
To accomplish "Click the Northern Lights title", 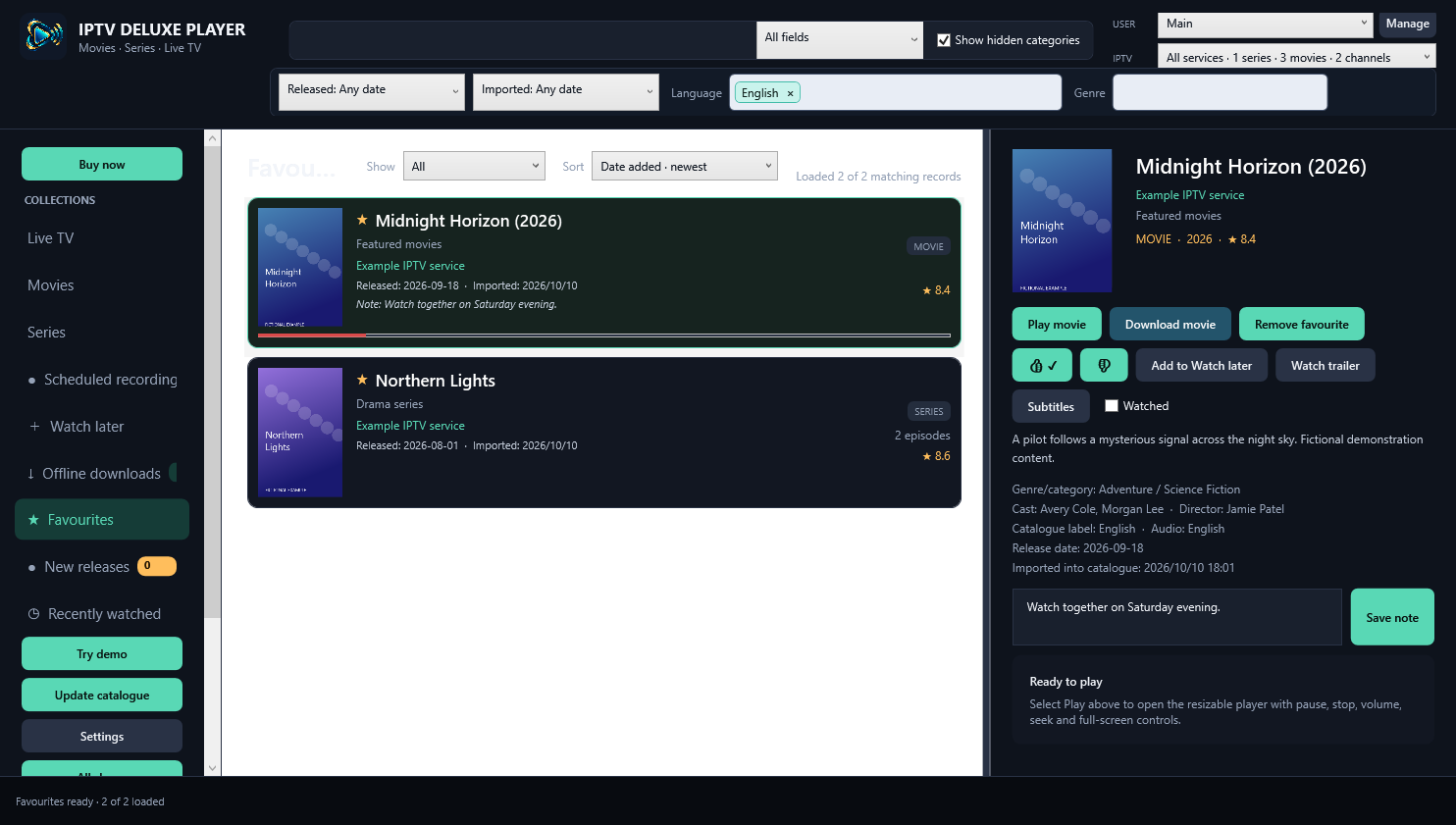I will [x=435, y=381].
